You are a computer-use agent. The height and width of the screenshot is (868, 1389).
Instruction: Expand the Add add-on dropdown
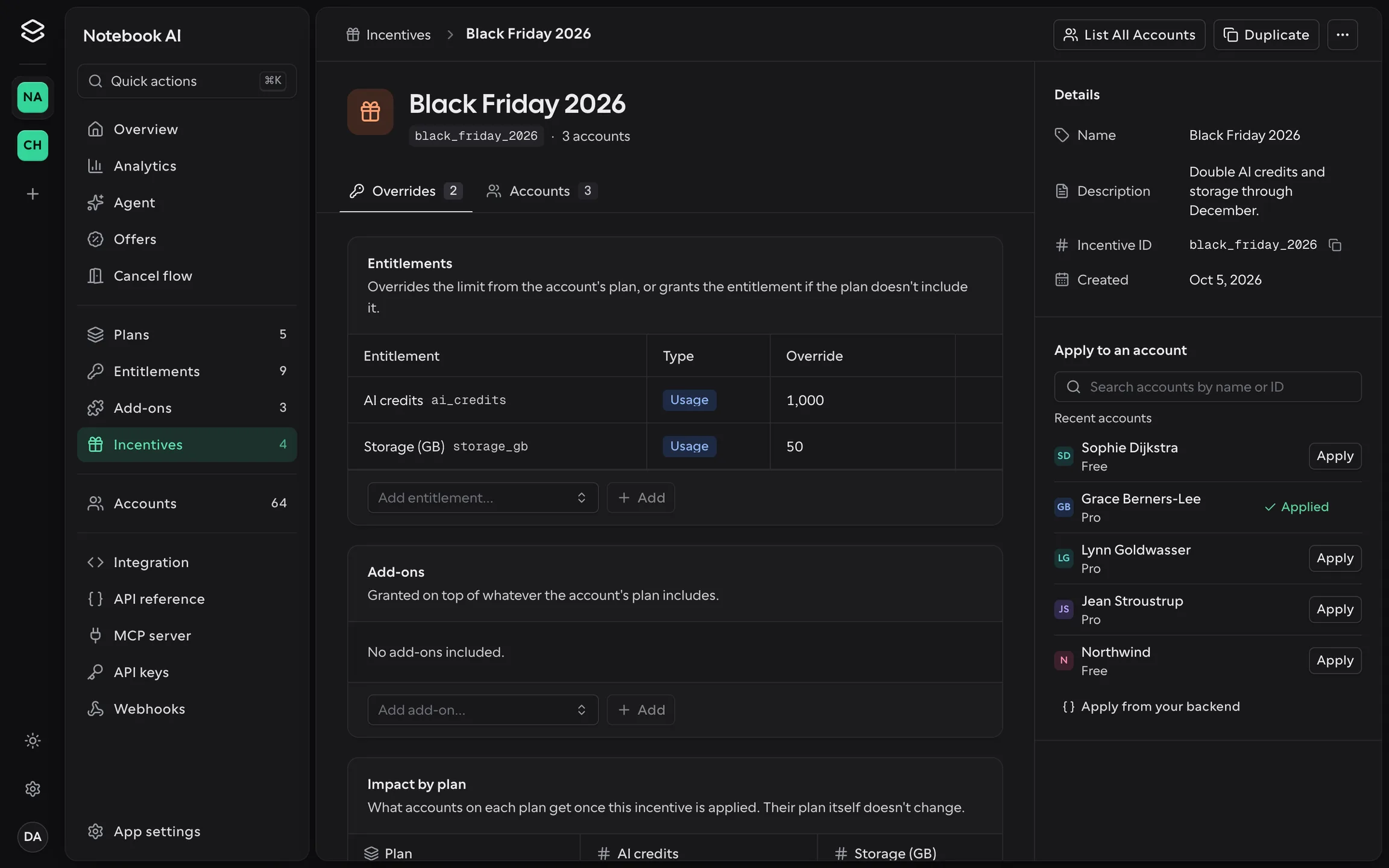483,709
